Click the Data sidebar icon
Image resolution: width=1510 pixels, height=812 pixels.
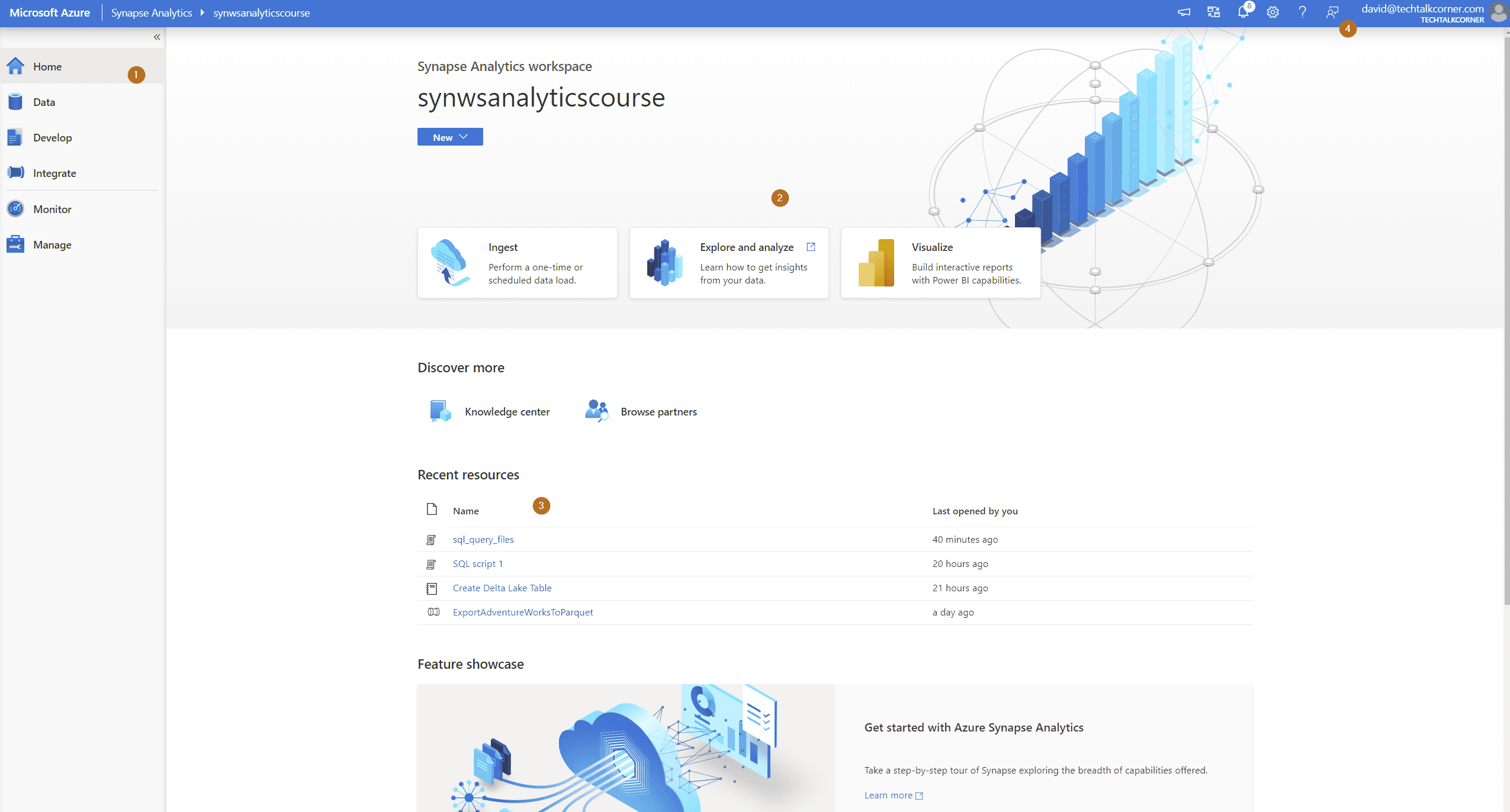pyautogui.click(x=16, y=101)
